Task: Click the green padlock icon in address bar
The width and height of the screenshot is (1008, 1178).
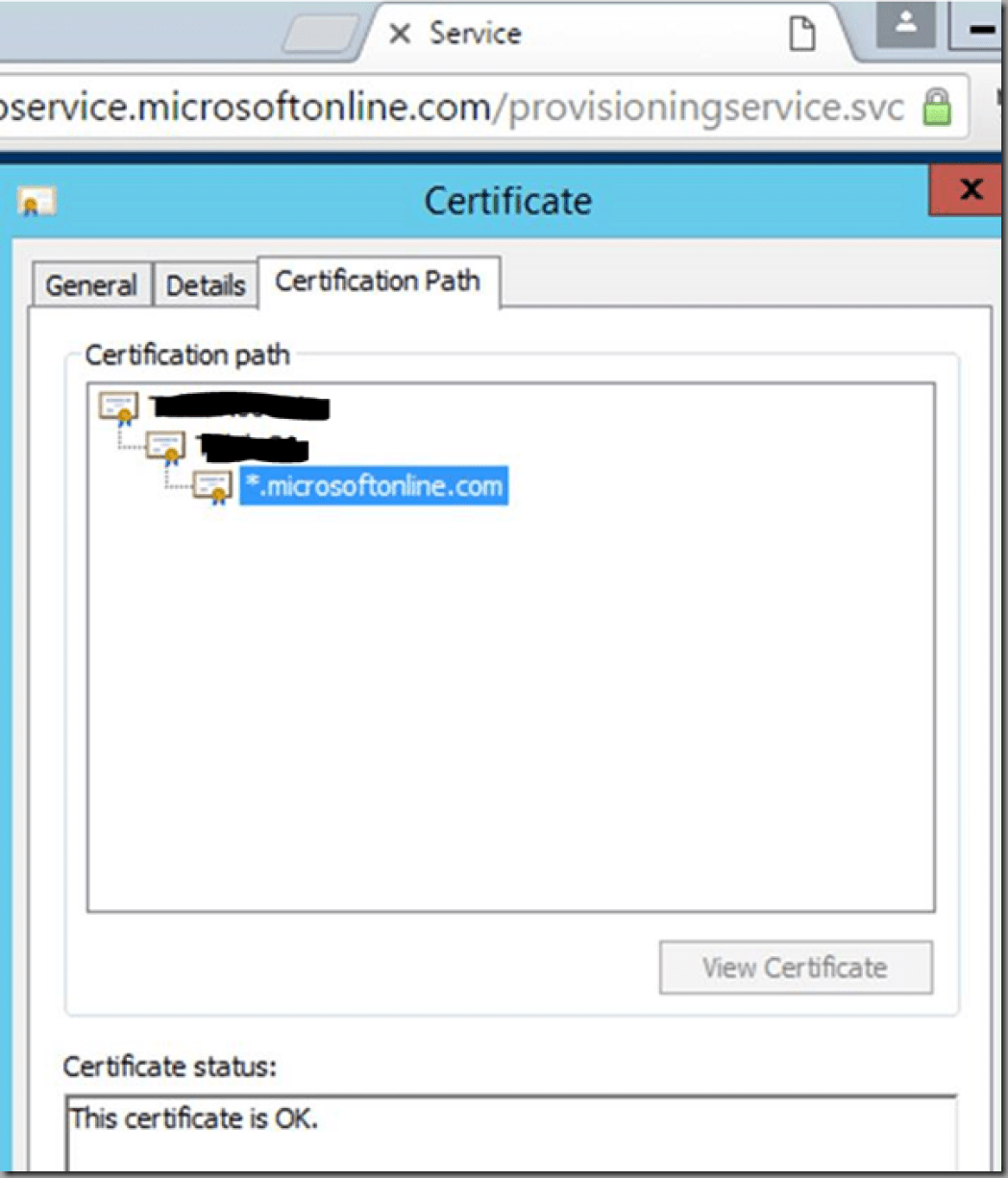Action: 936,108
